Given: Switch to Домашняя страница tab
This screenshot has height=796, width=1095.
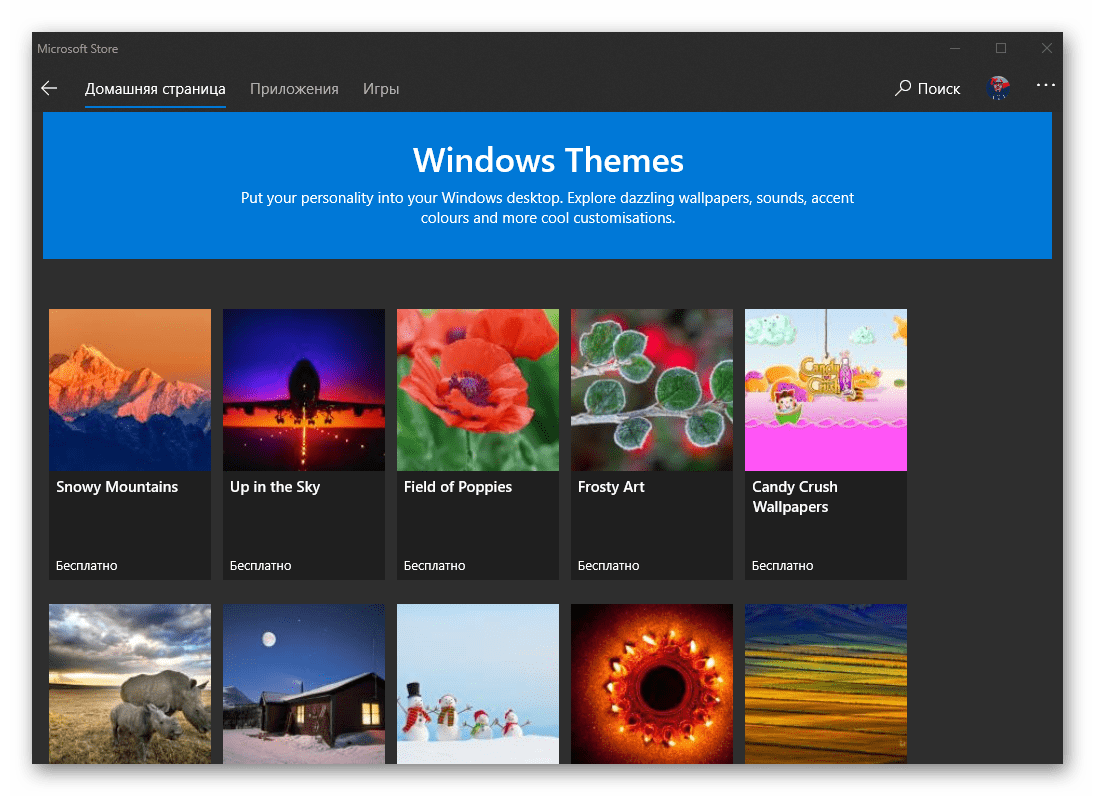Looking at the screenshot, I should coord(155,89).
